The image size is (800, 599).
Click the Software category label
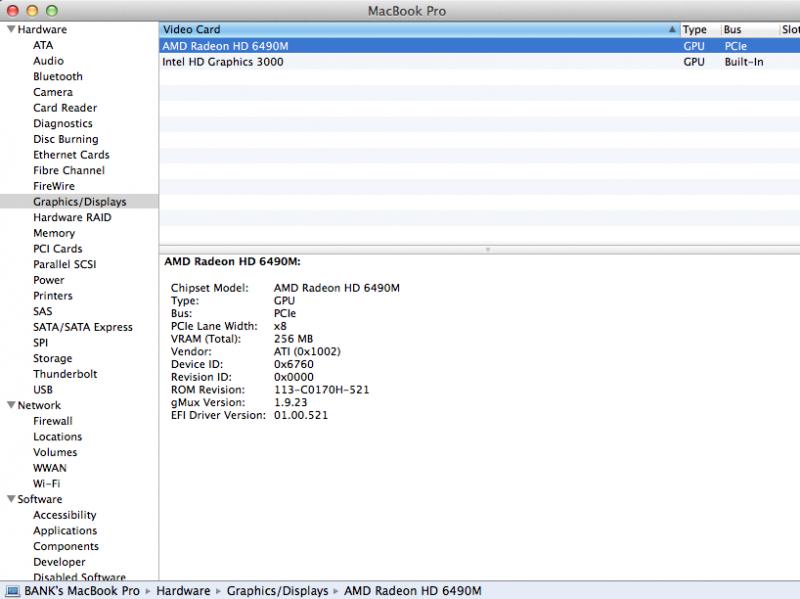(40, 499)
